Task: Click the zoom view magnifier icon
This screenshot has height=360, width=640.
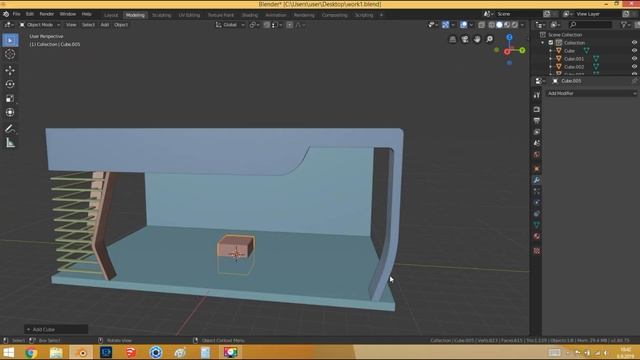Action: coord(489,39)
